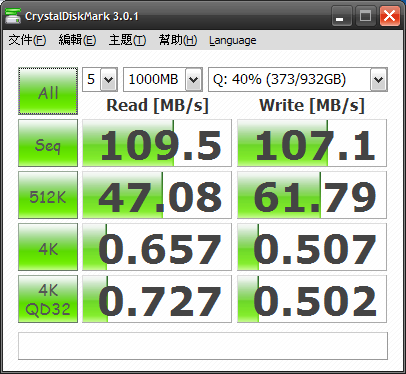The image size is (406, 374).
Task: Expand the 1000MB test size dropdown
Action: point(163,79)
